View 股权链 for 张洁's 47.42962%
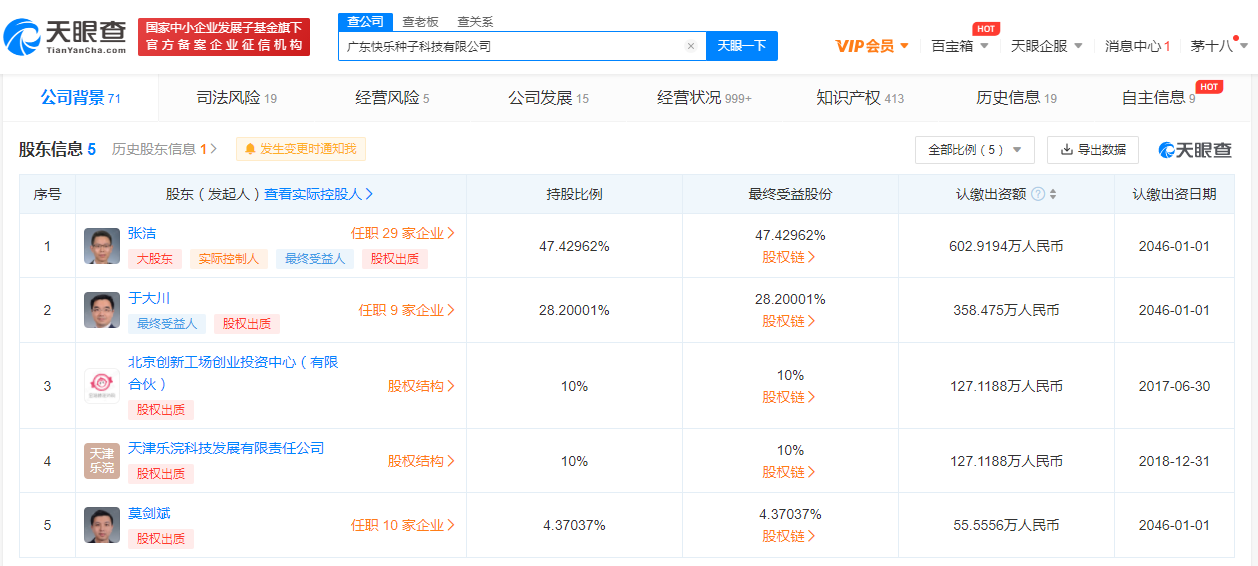 pyautogui.click(x=789, y=257)
